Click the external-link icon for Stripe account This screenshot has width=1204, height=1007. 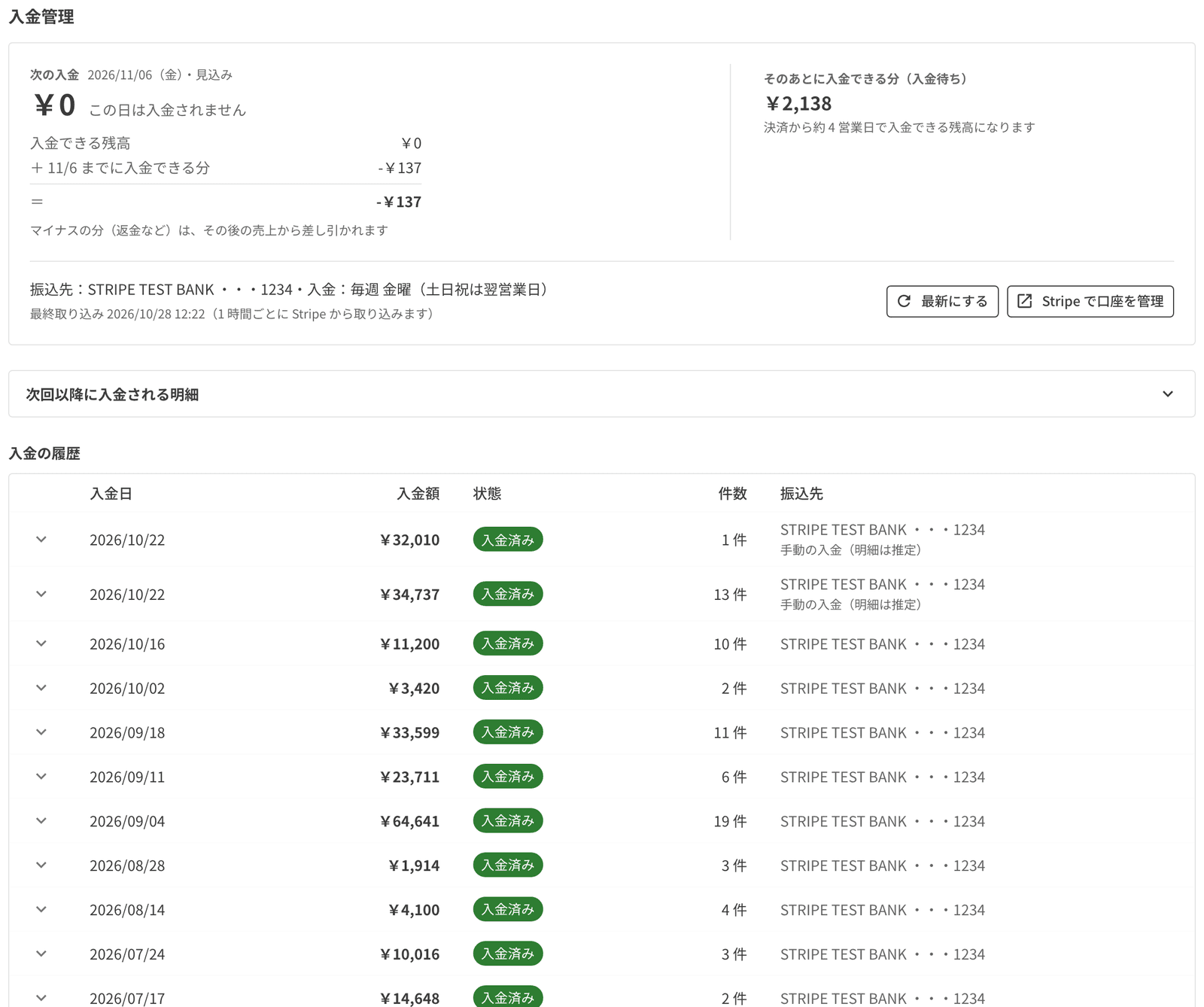click(1025, 301)
